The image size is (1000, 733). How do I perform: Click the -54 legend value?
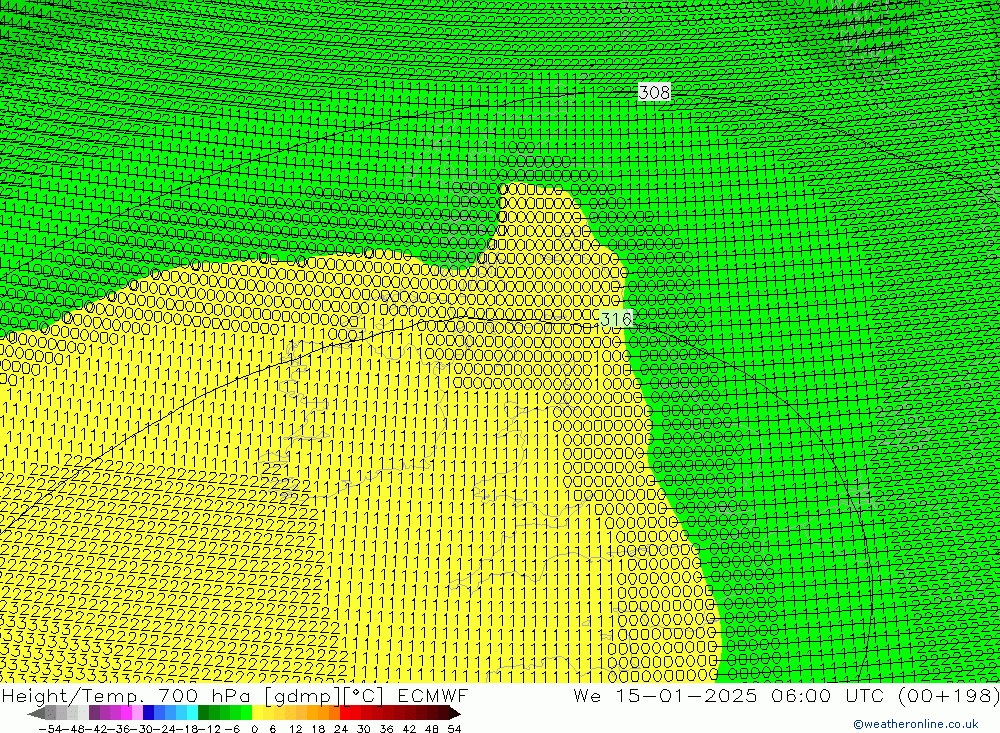coord(50,729)
